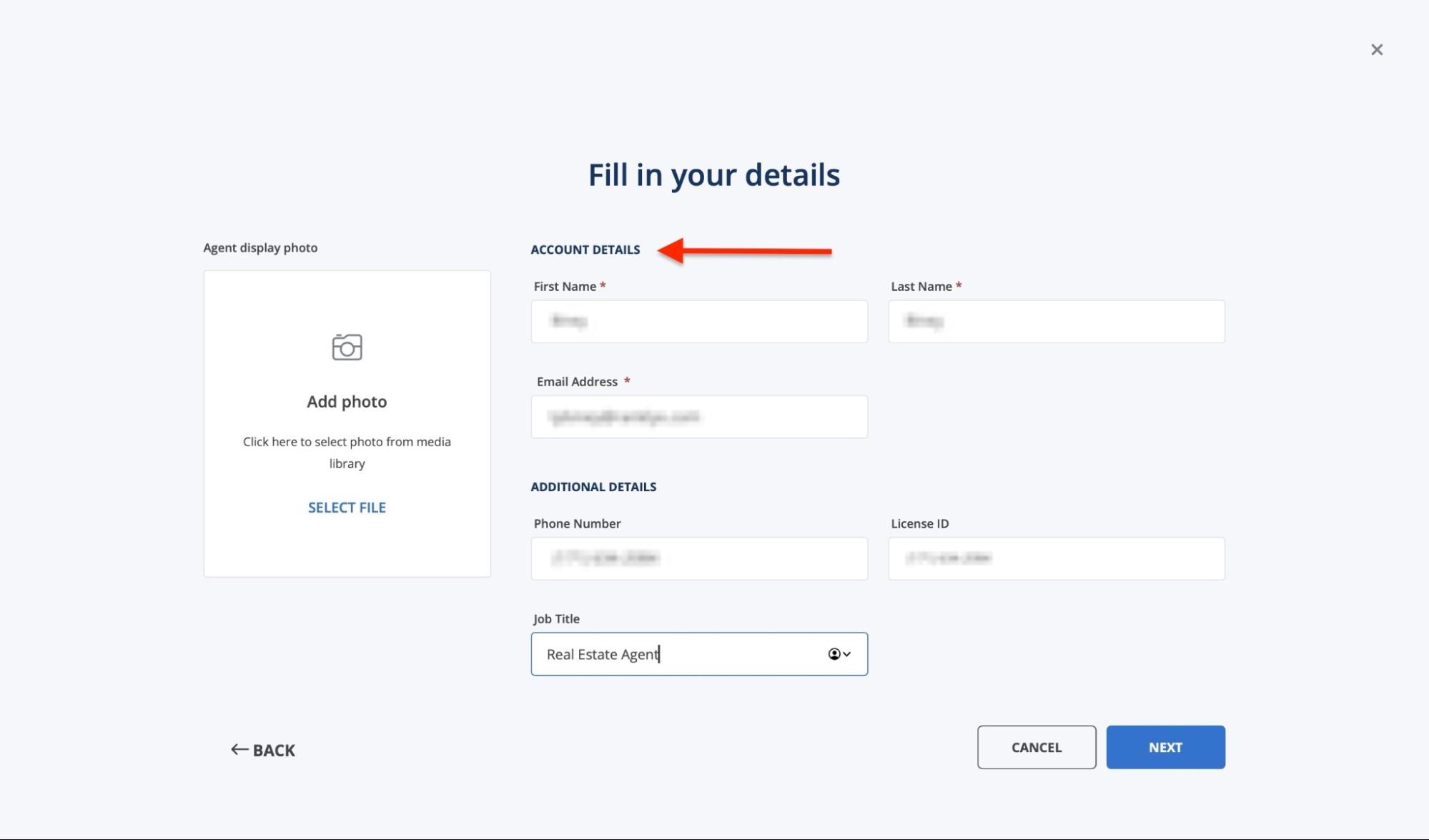Focus the Last Name input field
Screen dimensions: 1429x840
click(1056, 321)
